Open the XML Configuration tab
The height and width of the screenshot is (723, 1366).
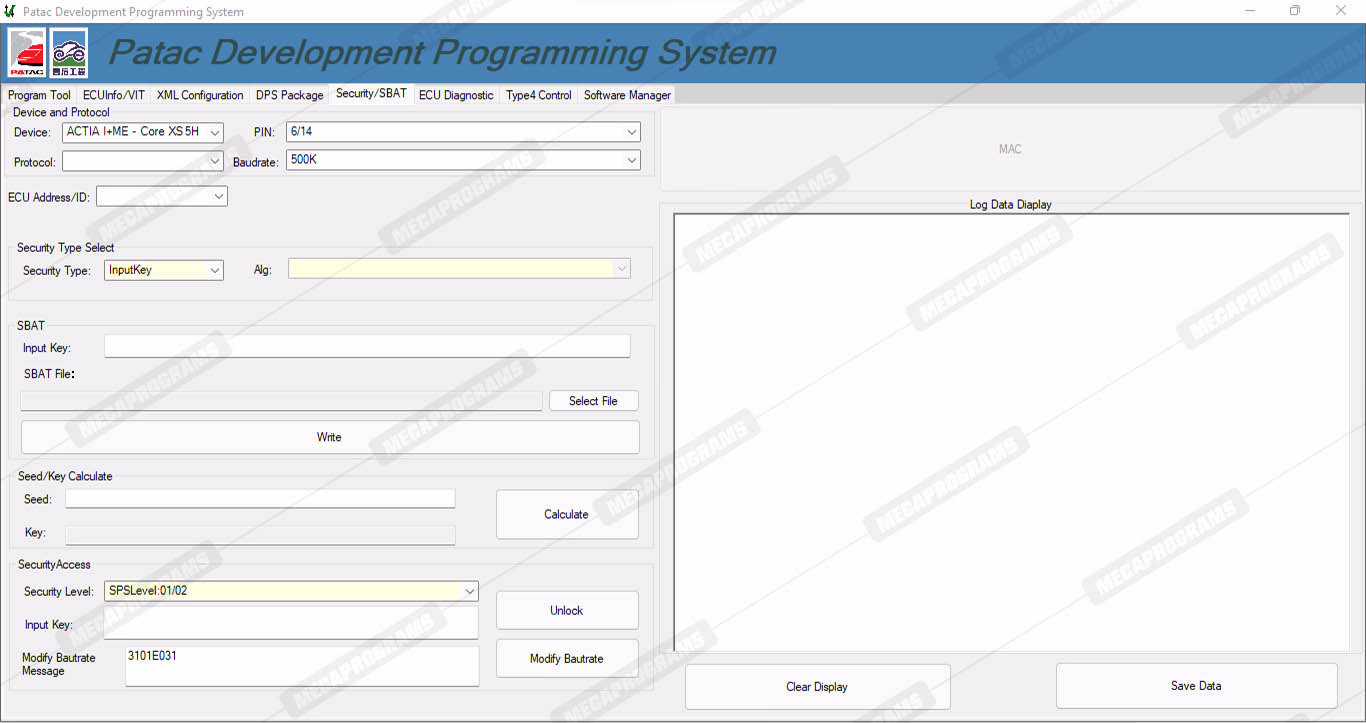point(200,95)
